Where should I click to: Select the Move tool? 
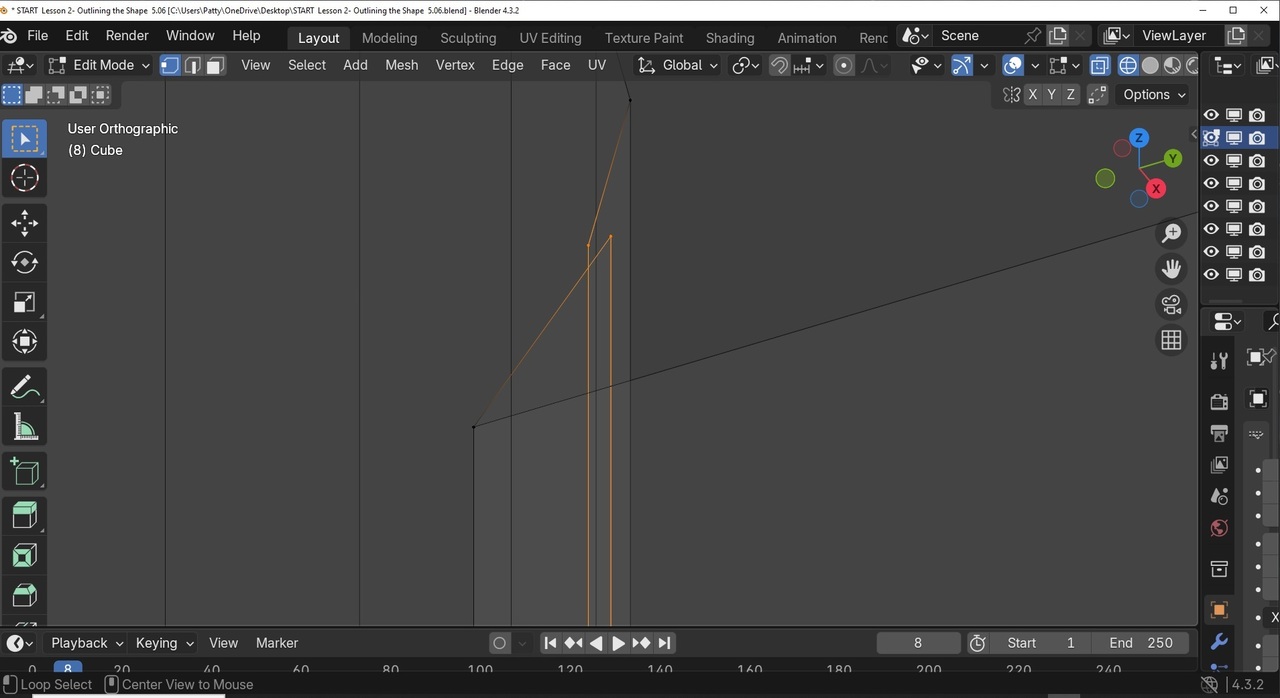[x=24, y=223]
